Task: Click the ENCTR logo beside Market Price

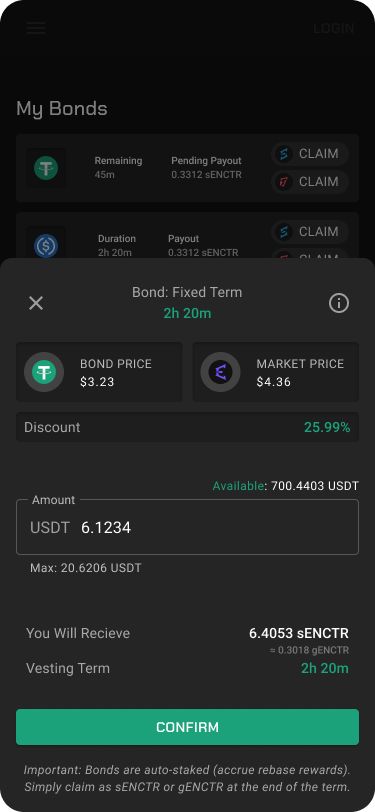Action: pyautogui.click(x=220, y=372)
